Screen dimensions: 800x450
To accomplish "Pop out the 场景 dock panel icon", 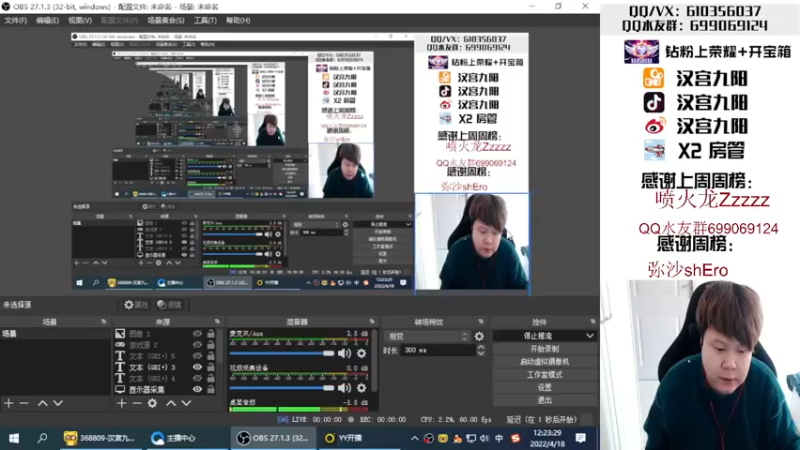I will (104, 322).
